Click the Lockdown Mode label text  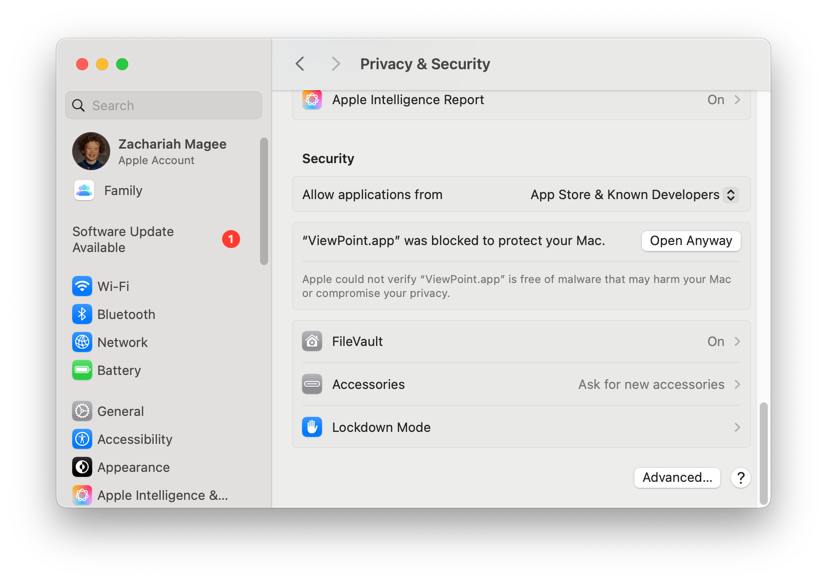click(x=381, y=427)
